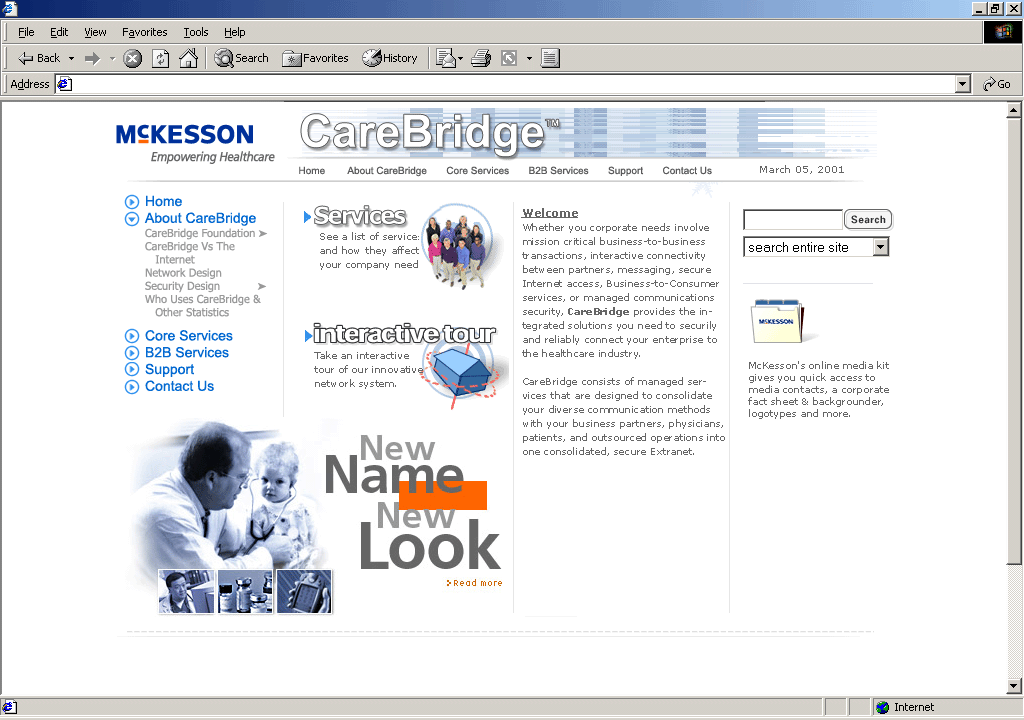Screen dimensions: 1024x720
Task: Open Security Design sidebar item
Action: pyautogui.click(x=182, y=286)
